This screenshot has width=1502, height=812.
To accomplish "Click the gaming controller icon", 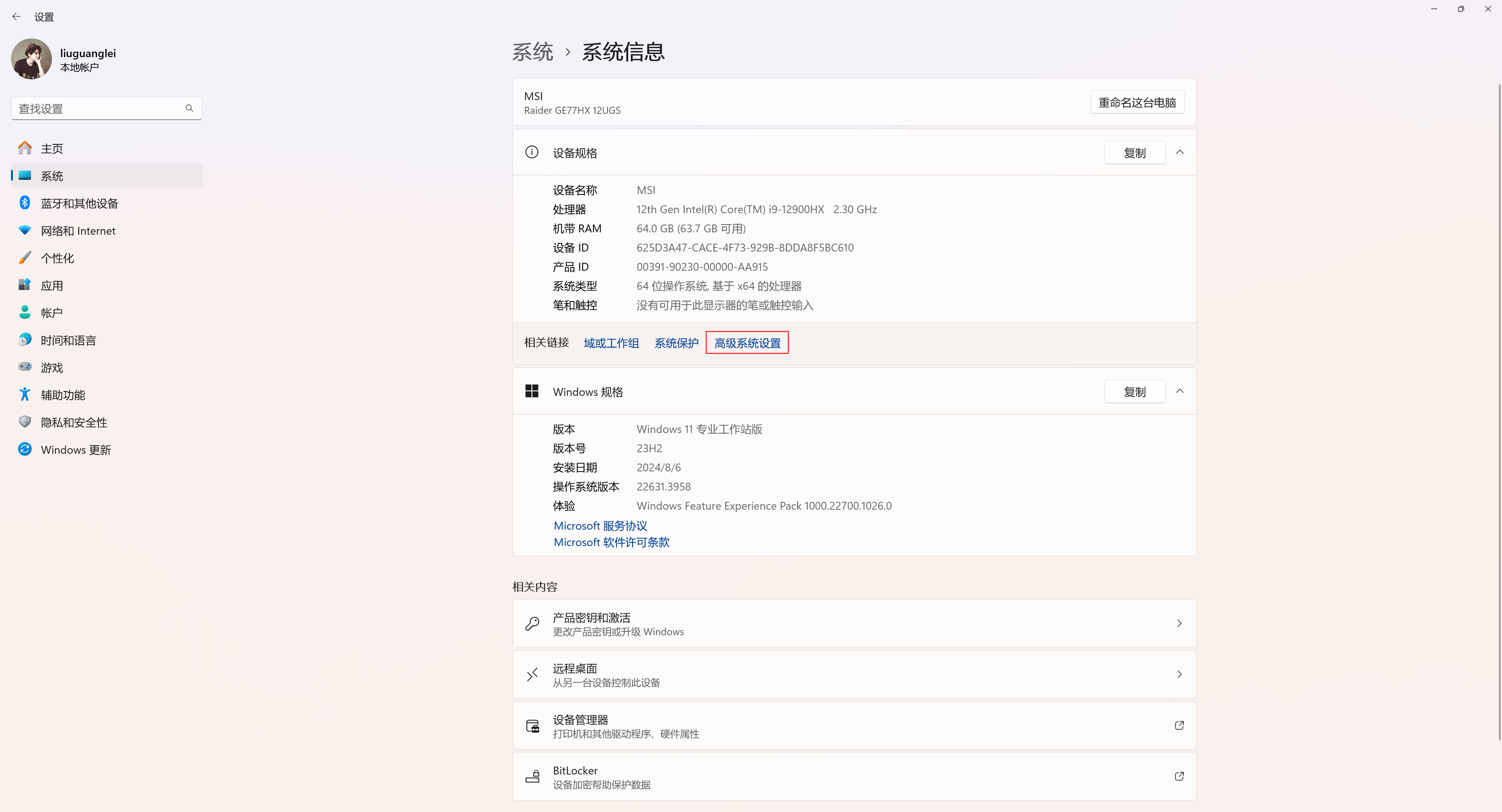I will point(25,367).
